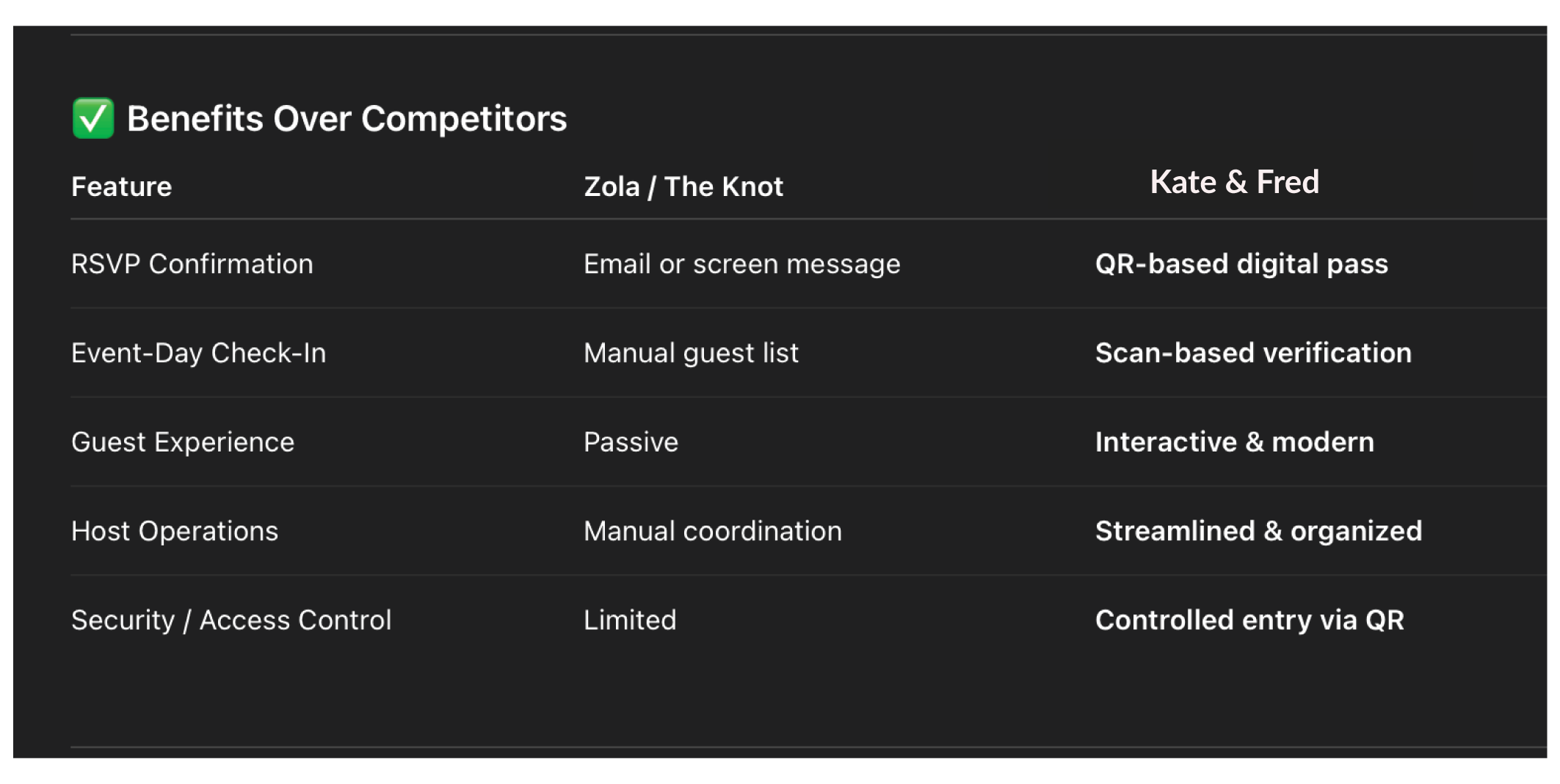1560x784 pixels.
Task: Click the "QR-based digital pass" cell
Action: [1241, 264]
